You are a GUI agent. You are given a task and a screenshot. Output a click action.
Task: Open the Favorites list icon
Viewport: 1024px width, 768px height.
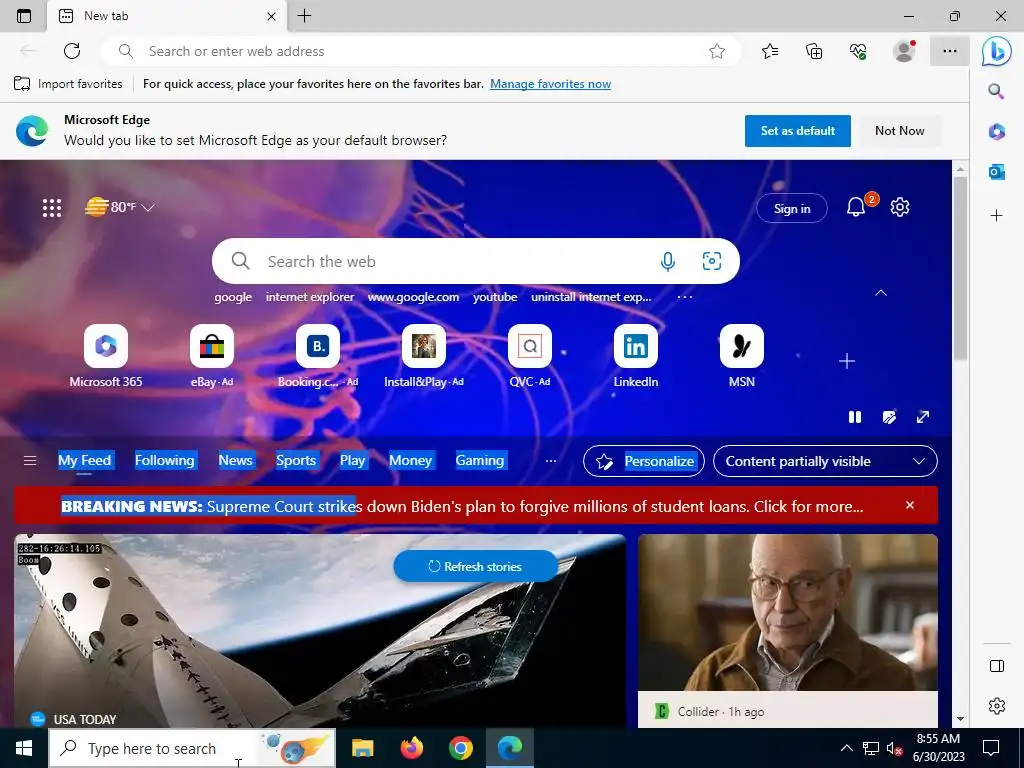click(770, 51)
